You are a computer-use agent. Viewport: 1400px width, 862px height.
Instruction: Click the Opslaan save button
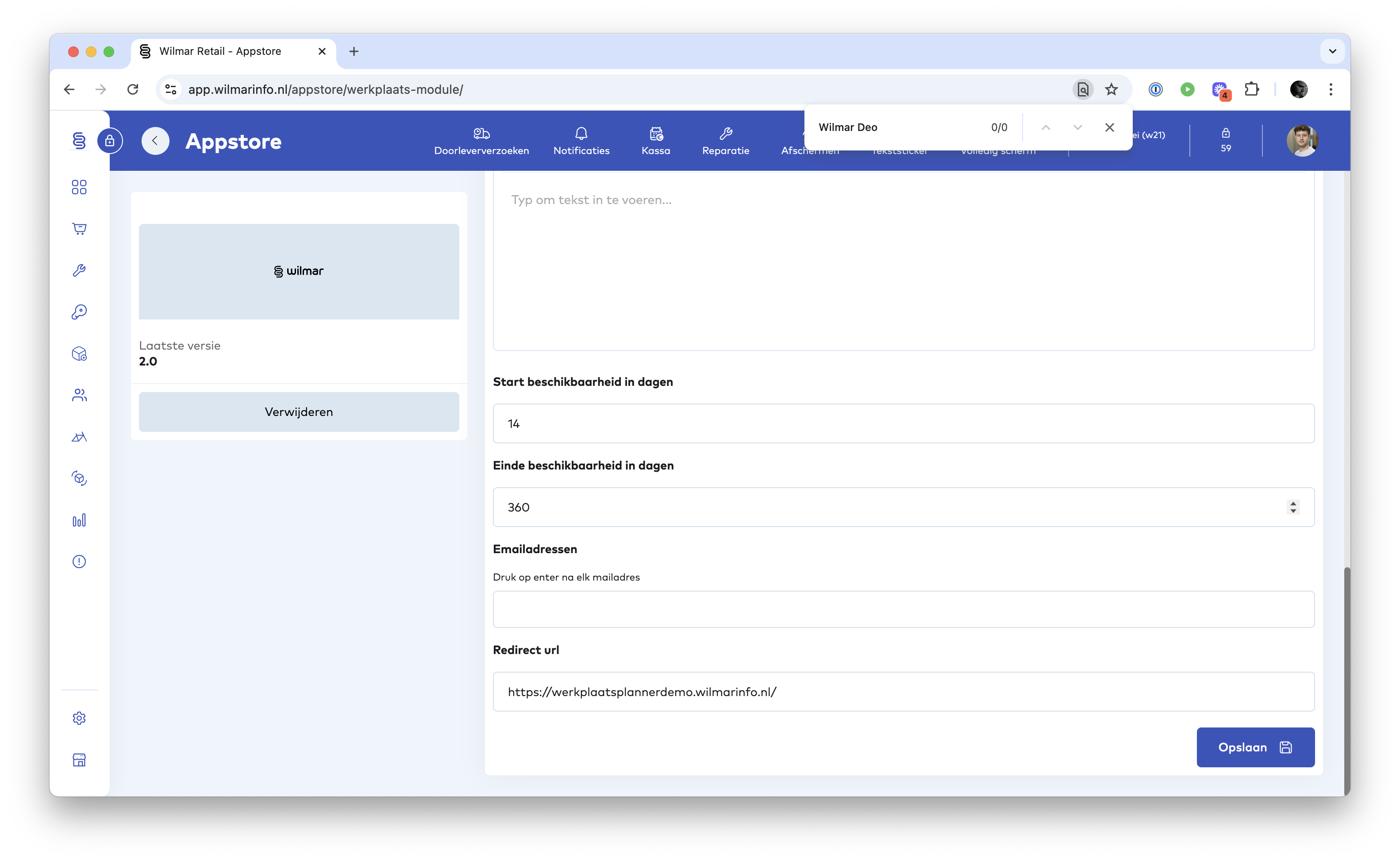(1255, 747)
